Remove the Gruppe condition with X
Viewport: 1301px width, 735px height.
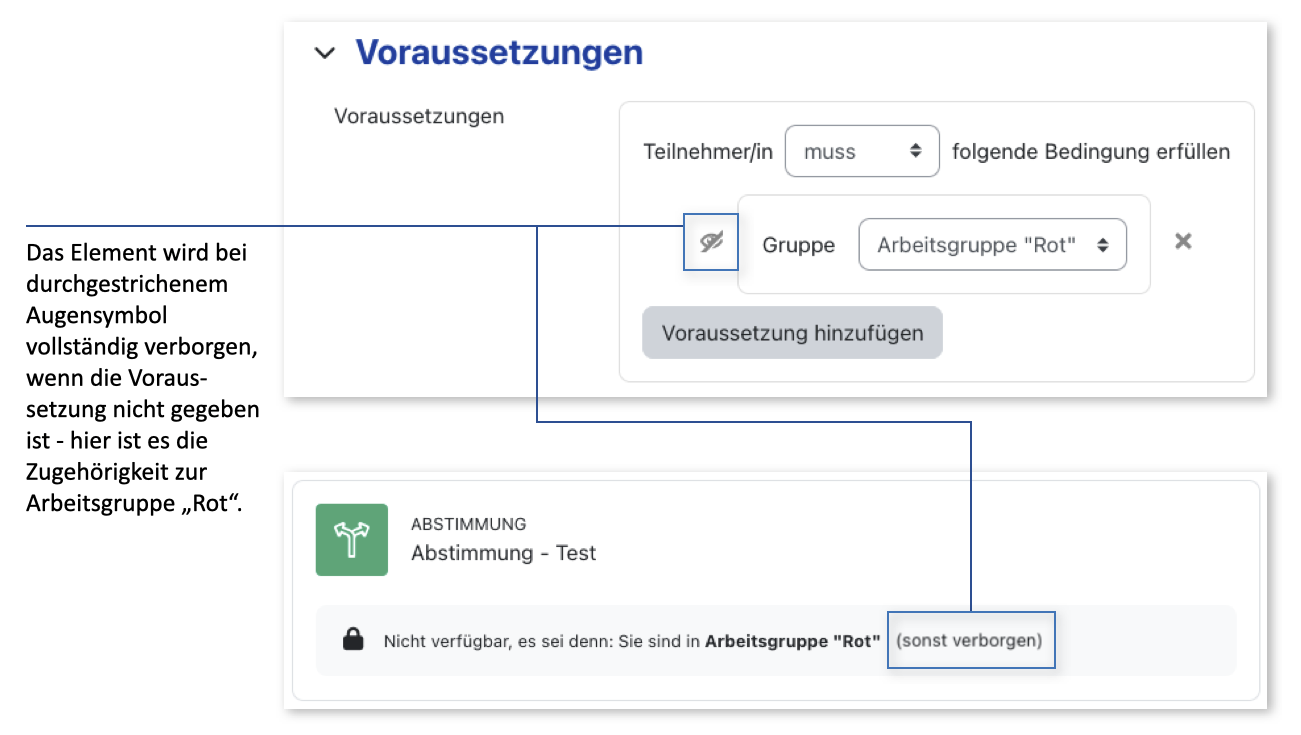tap(1183, 241)
